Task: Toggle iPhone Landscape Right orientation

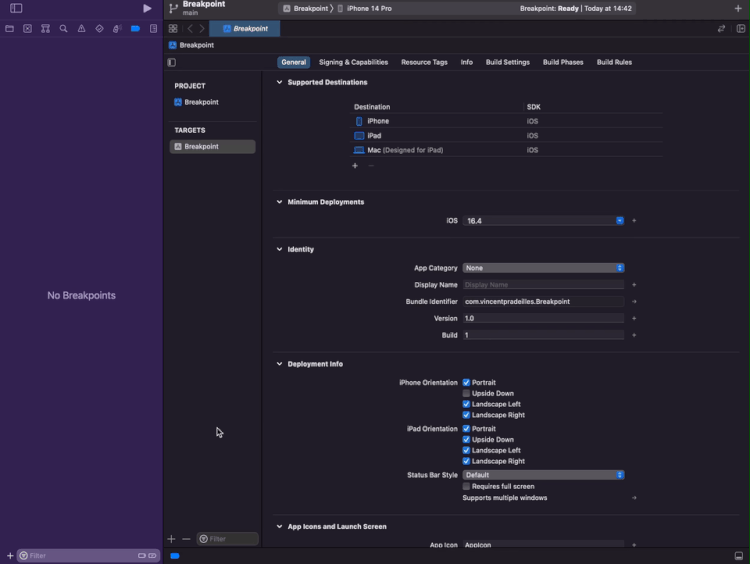Action: (x=466, y=415)
